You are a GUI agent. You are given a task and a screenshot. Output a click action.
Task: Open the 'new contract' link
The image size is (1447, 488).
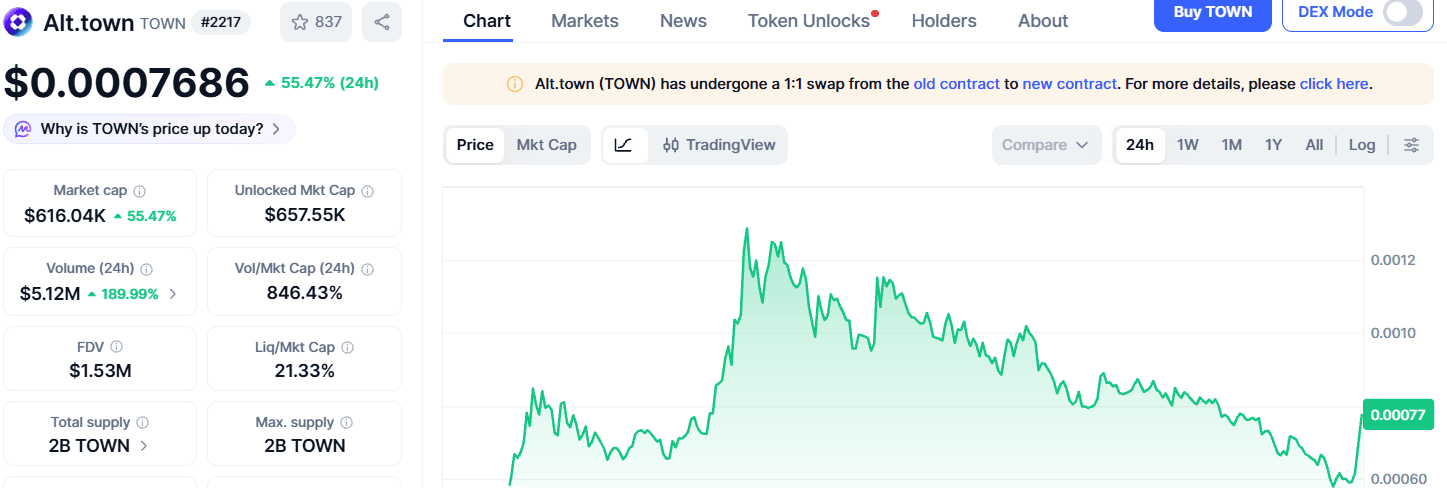pyautogui.click(x=1069, y=84)
